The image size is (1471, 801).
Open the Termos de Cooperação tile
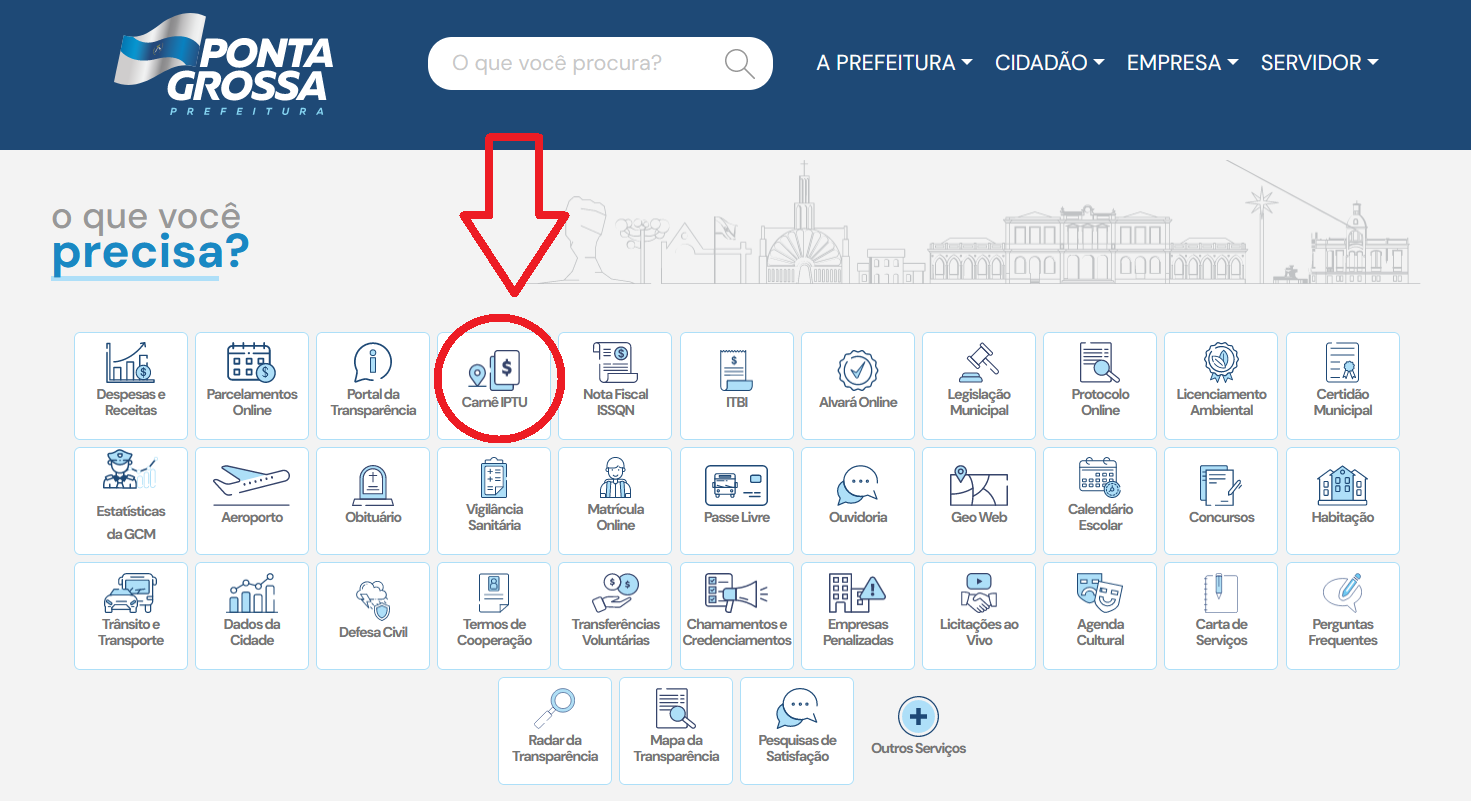point(494,616)
